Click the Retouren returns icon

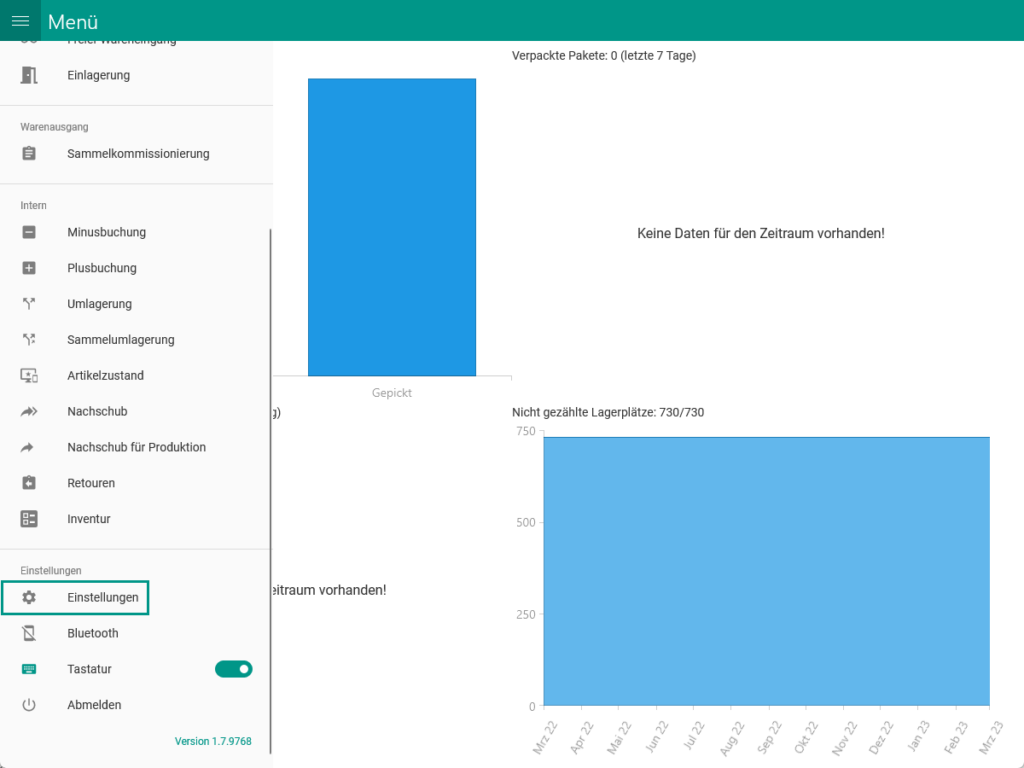pos(29,483)
